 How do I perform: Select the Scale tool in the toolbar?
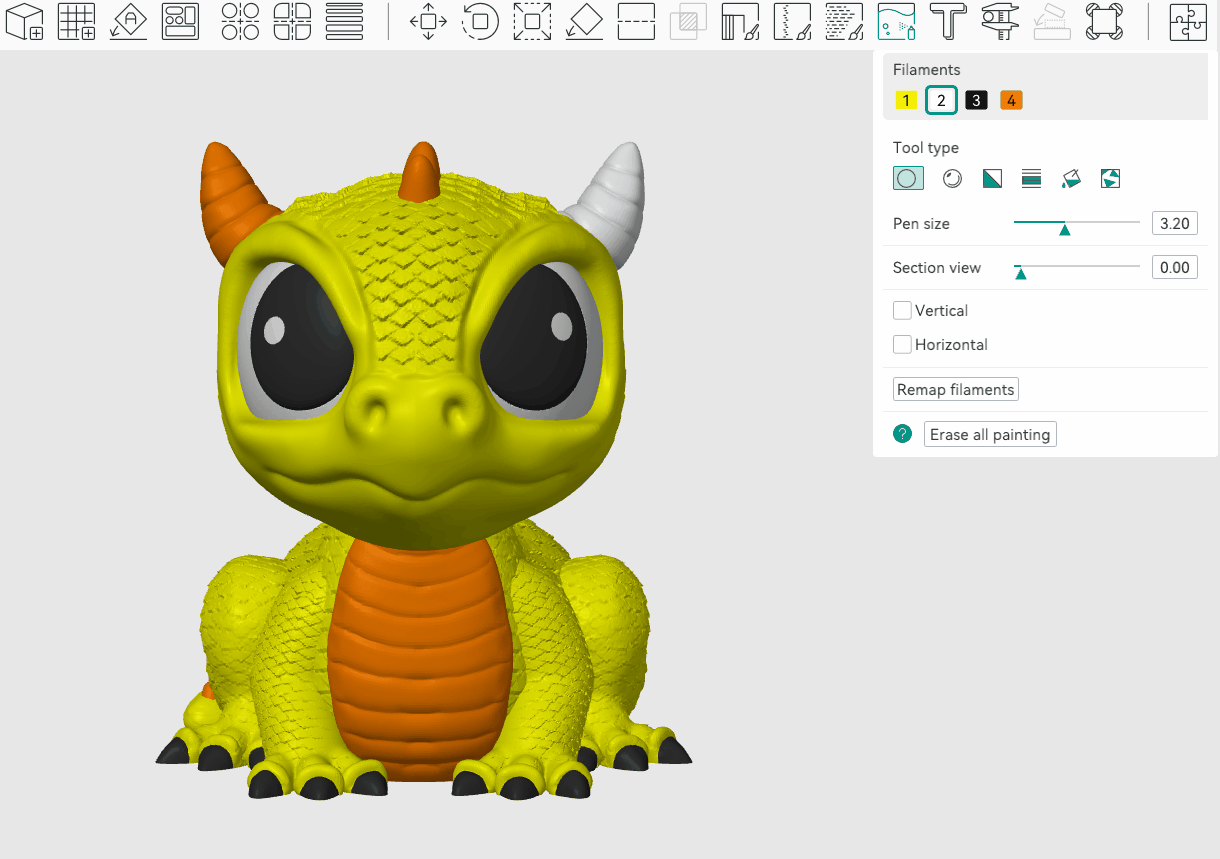pyautogui.click(x=532, y=21)
